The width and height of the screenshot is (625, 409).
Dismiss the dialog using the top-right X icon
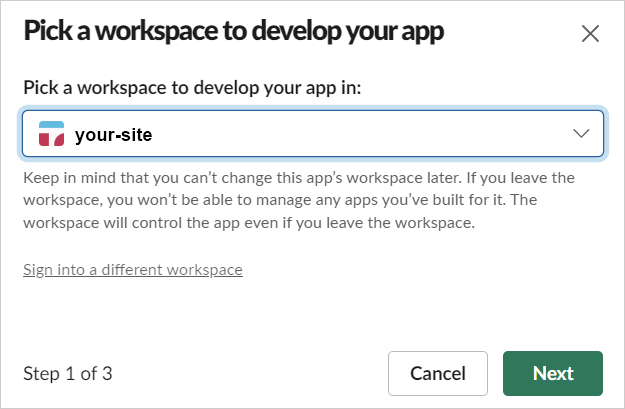(x=590, y=33)
